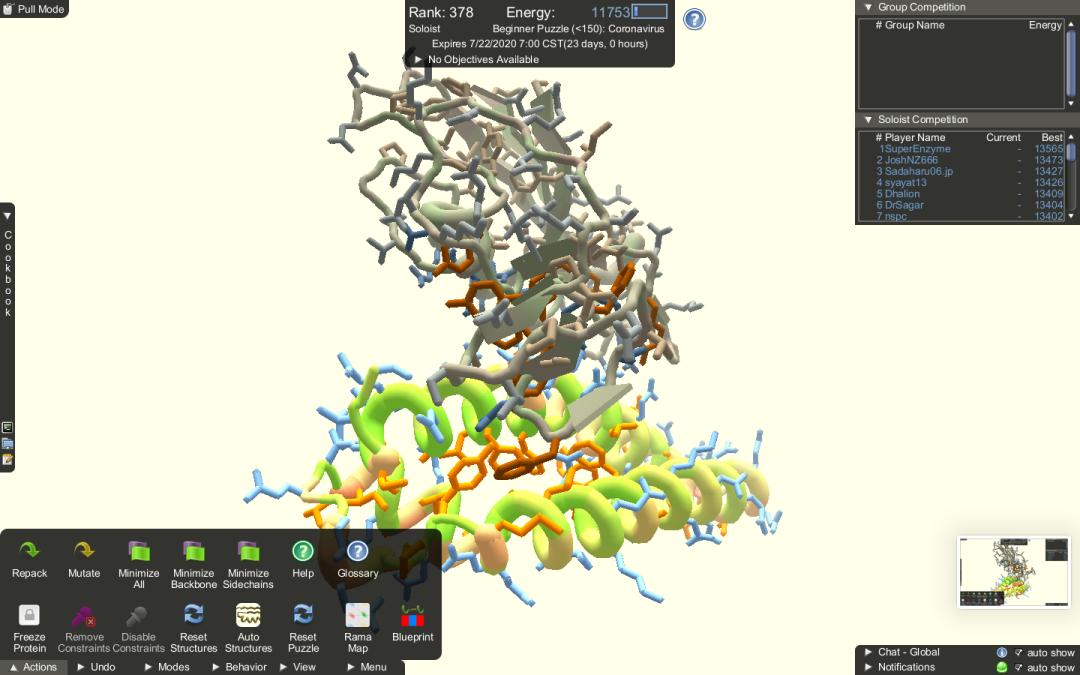Toggle auto show for Notifications

1019,667
